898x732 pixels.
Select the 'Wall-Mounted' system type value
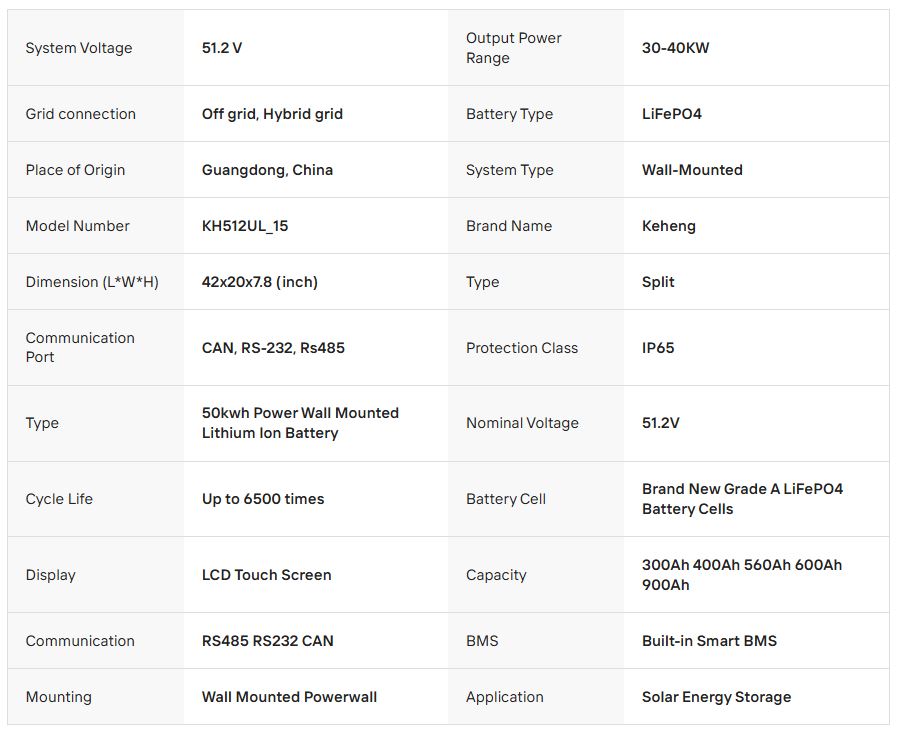[x=692, y=170]
